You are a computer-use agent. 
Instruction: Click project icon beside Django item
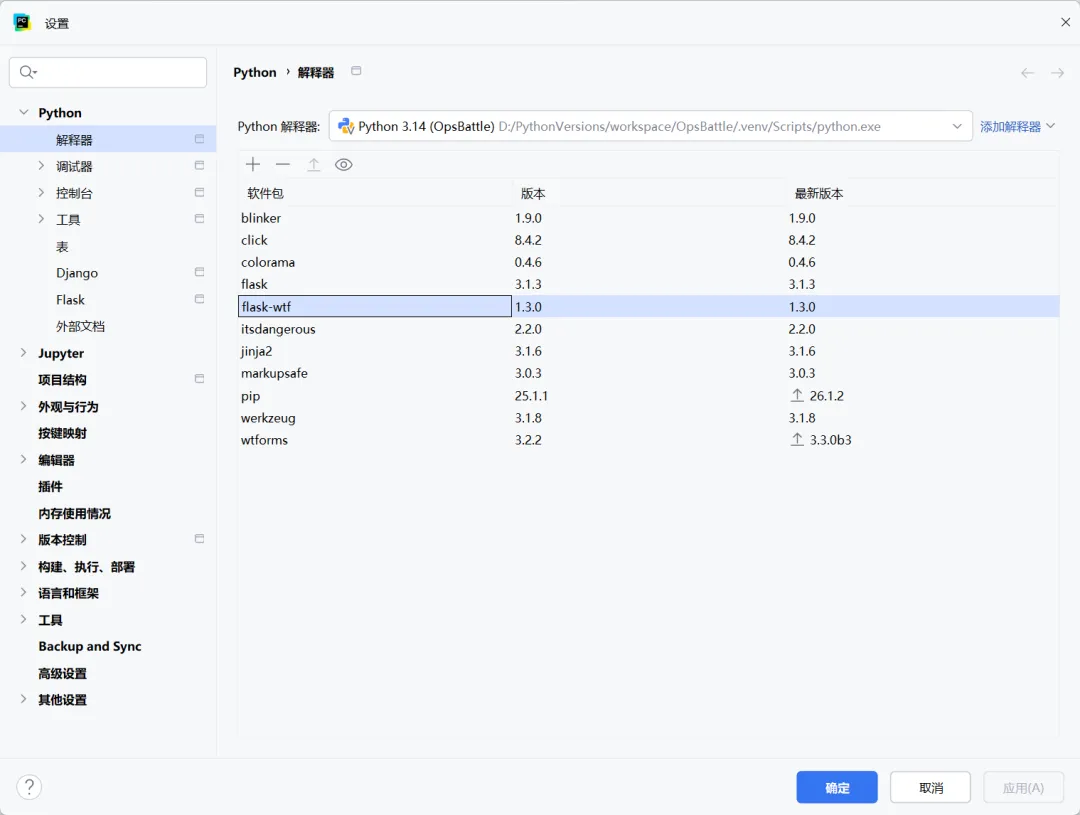click(x=199, y=272)
